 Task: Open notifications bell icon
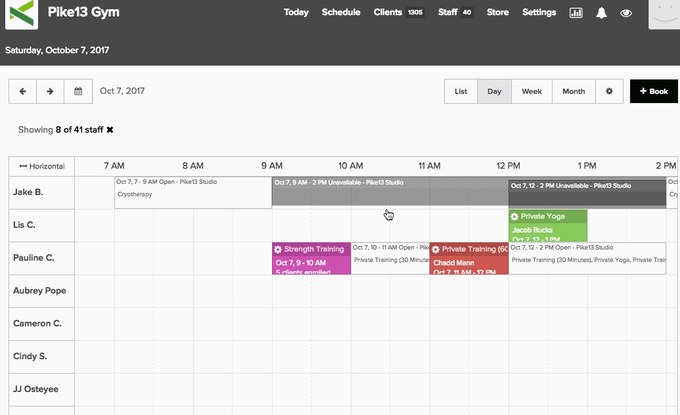[x=601, y=13]
